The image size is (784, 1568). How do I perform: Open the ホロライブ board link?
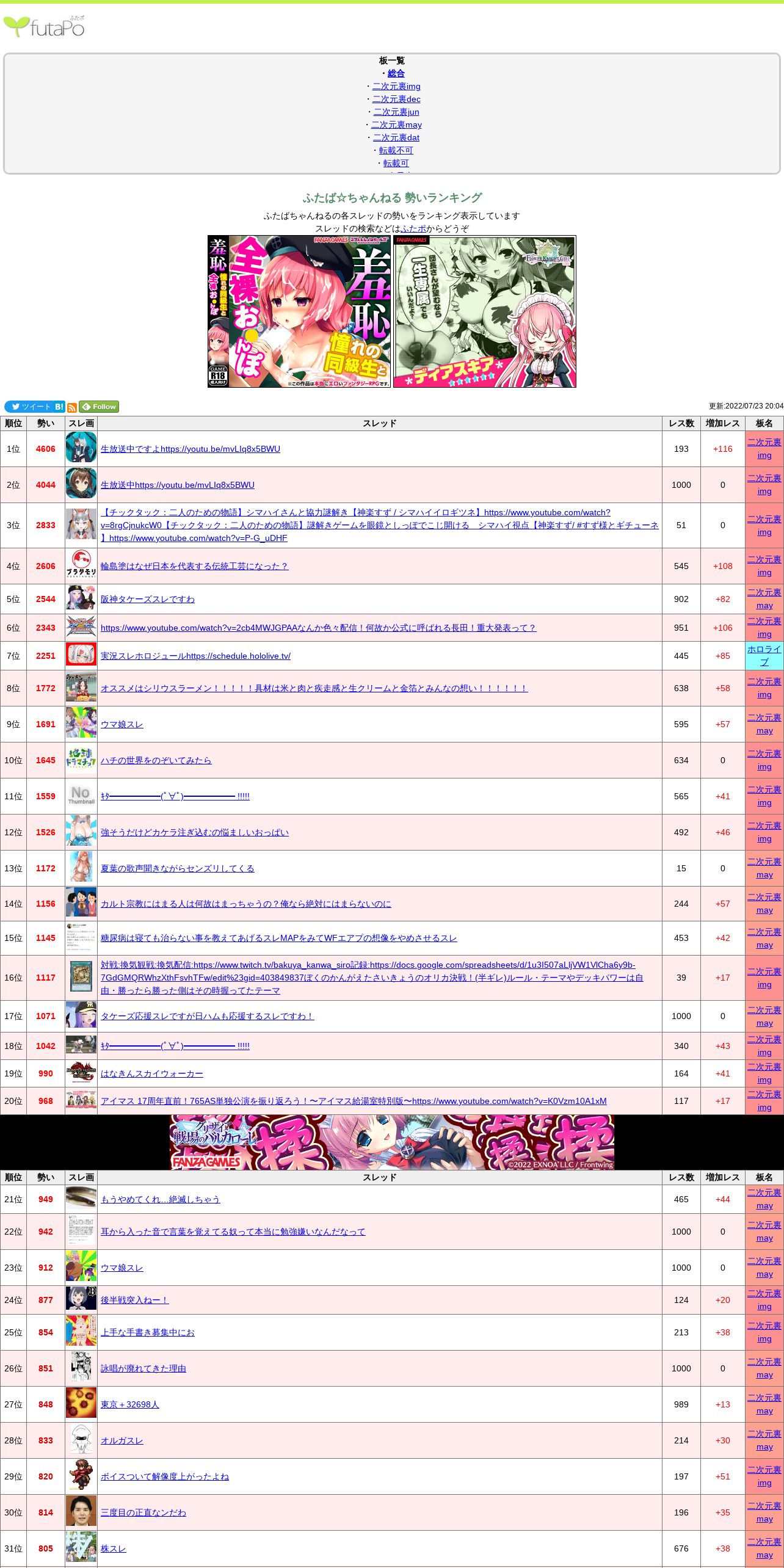pyautogui.click(x=764, y=656)
